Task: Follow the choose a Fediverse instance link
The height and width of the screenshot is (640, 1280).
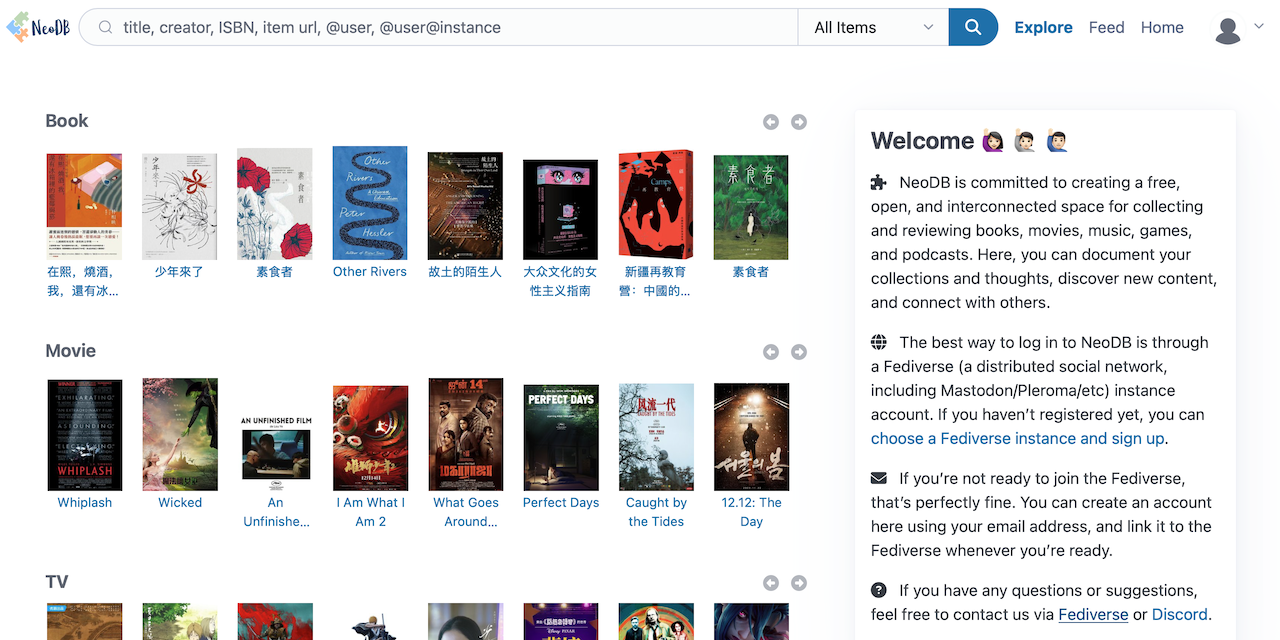Action: [x=1017, y=438]
